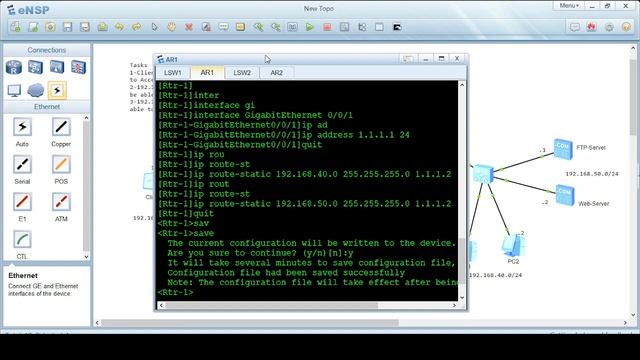Image resolution: width=640 pixels, height=360 pixels.
Task: Click the Web-Server device in topology
Action: pyautogui.click(x=565, y=195)
